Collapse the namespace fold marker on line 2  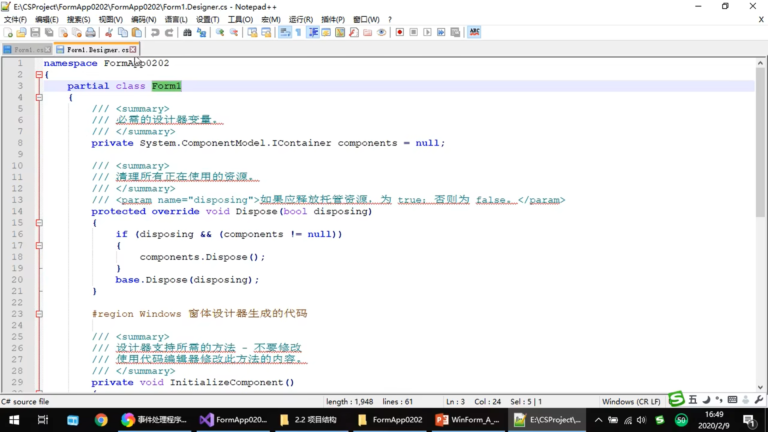pyautogui.click(x=39, y=74)
